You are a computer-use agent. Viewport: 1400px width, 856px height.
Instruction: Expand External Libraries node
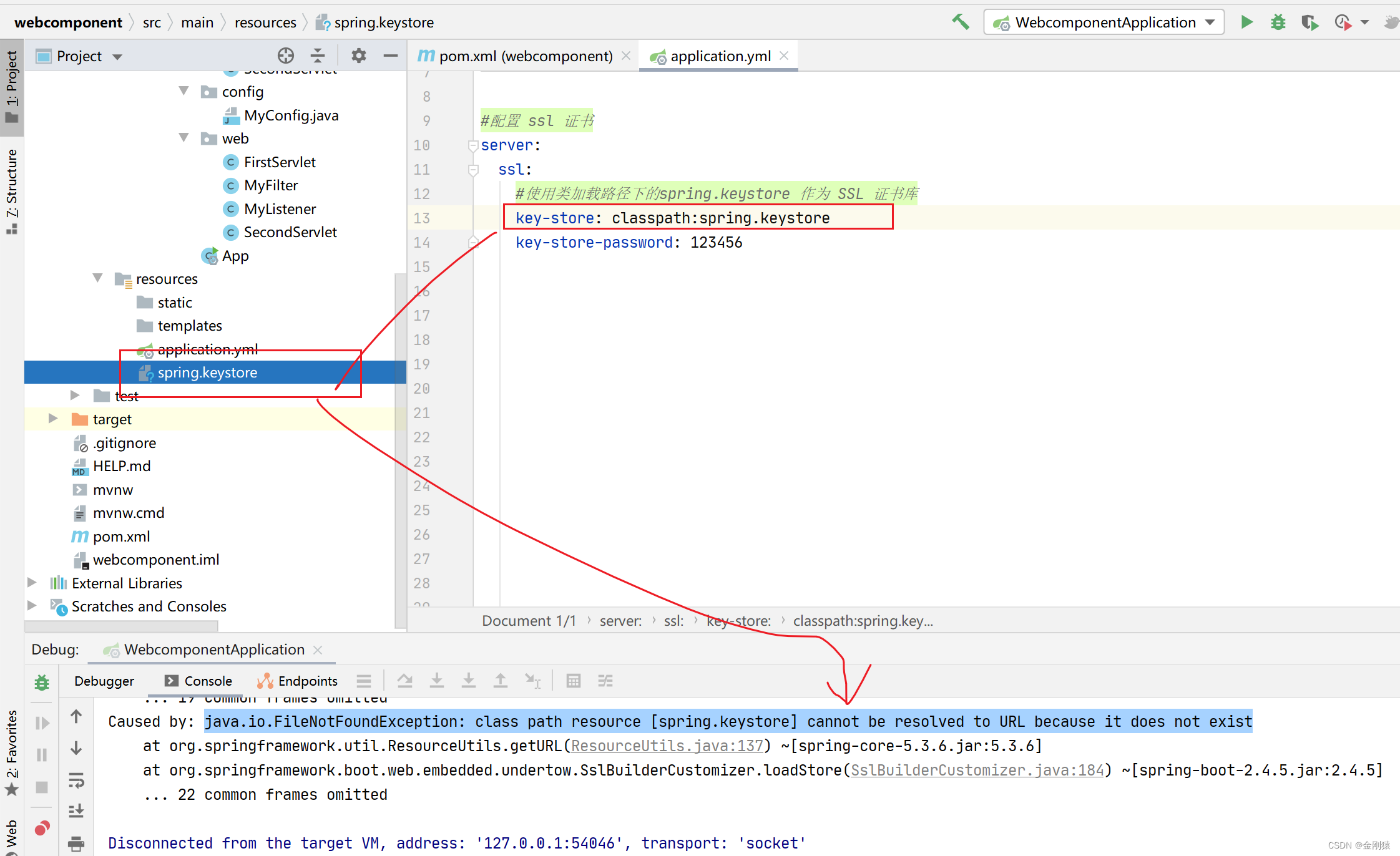(x=32, y=583)
